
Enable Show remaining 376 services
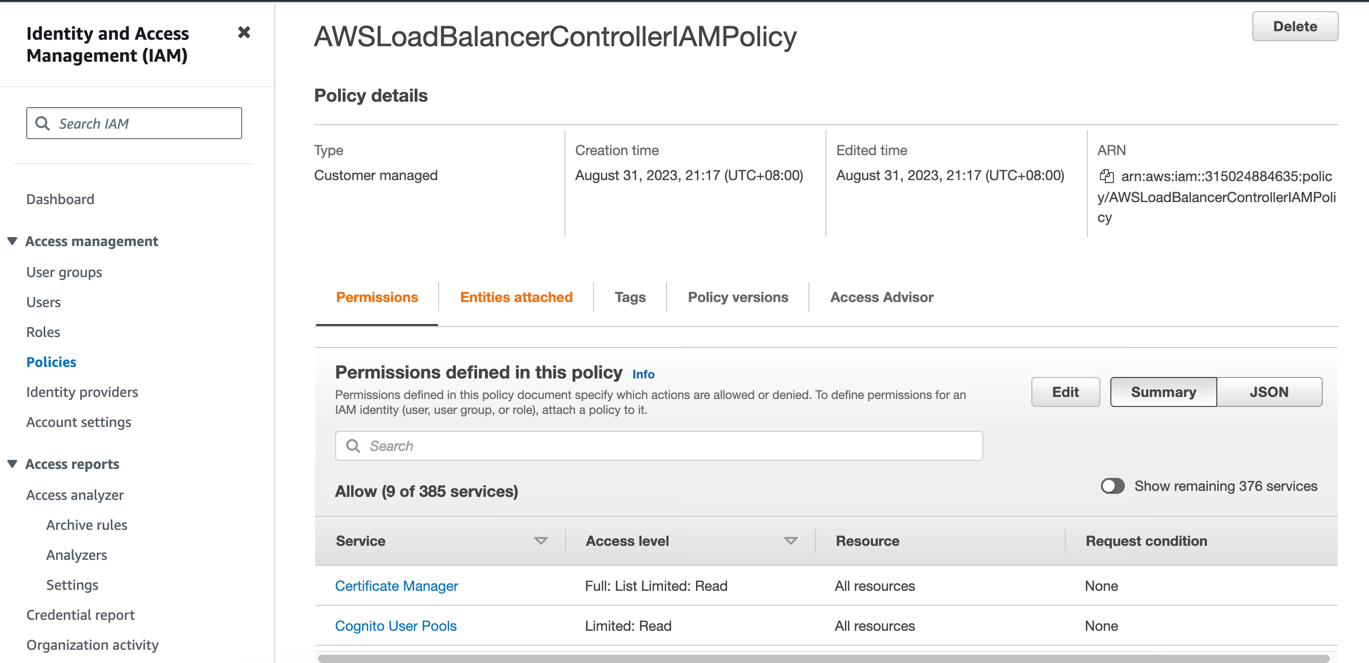(x=1112, y=485)
